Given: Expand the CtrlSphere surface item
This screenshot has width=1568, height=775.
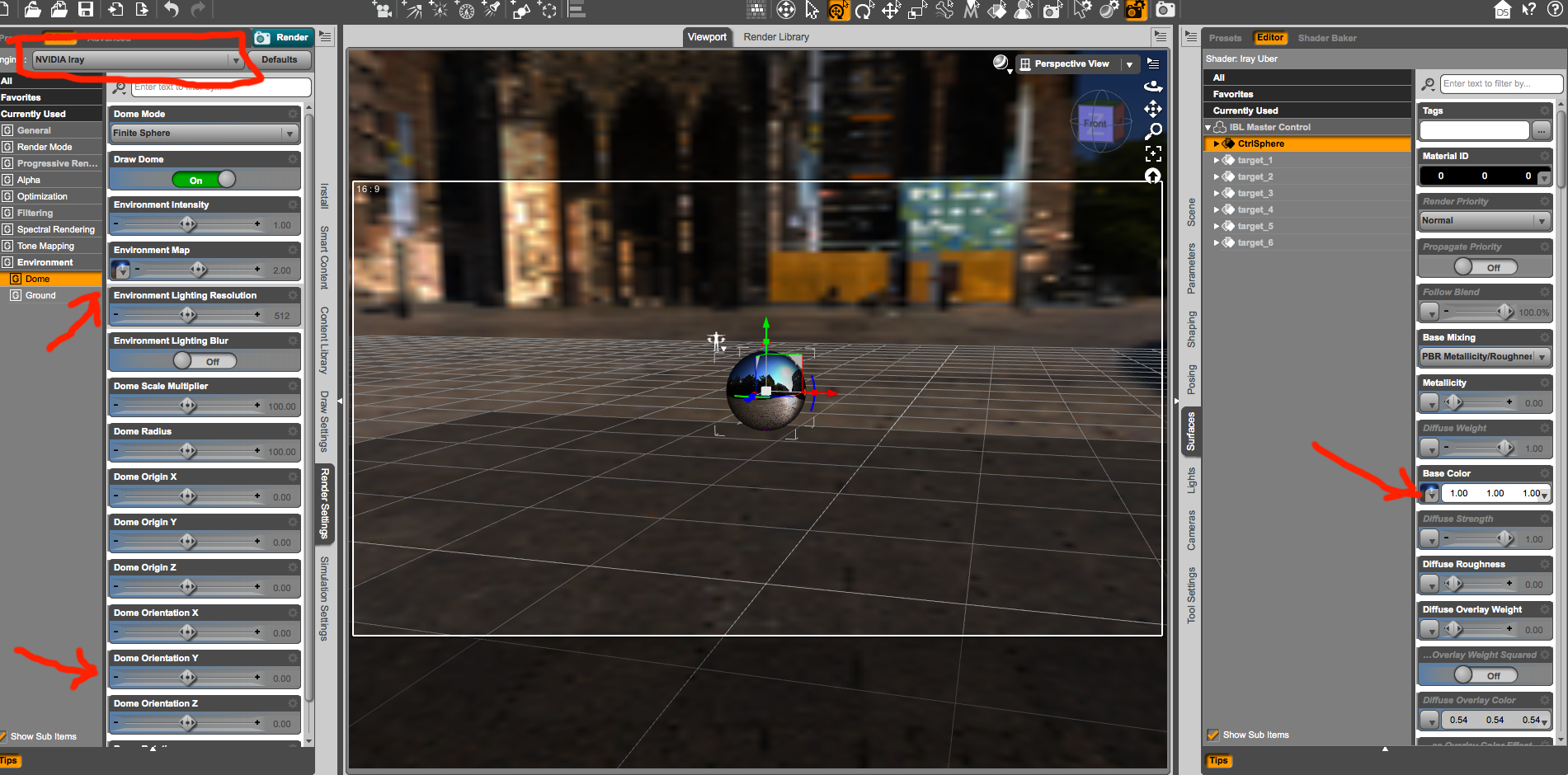Looking at the screenshot, I should point(1217,143).
